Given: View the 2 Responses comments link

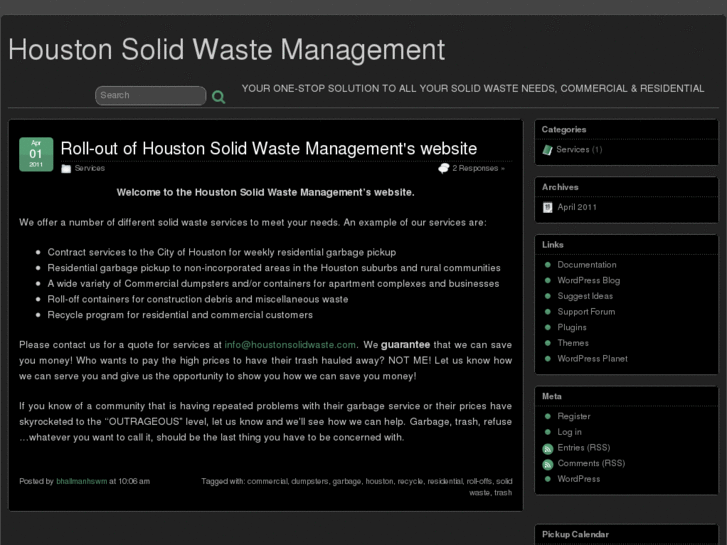Looking at the screenshot, I should (478, 168).
